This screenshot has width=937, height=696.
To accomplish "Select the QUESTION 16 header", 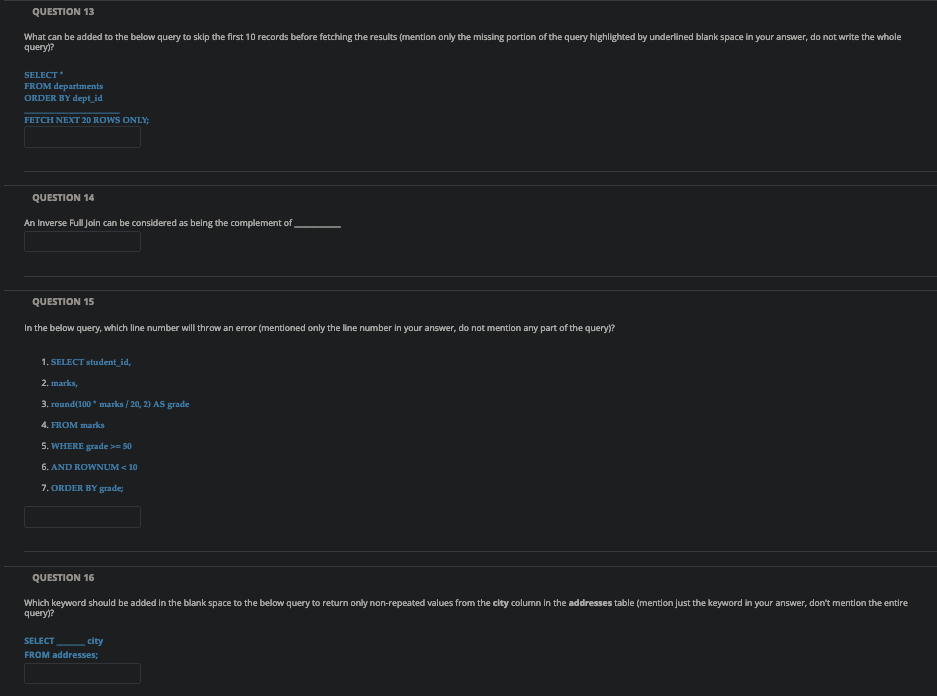I will (x=63, y=577).
